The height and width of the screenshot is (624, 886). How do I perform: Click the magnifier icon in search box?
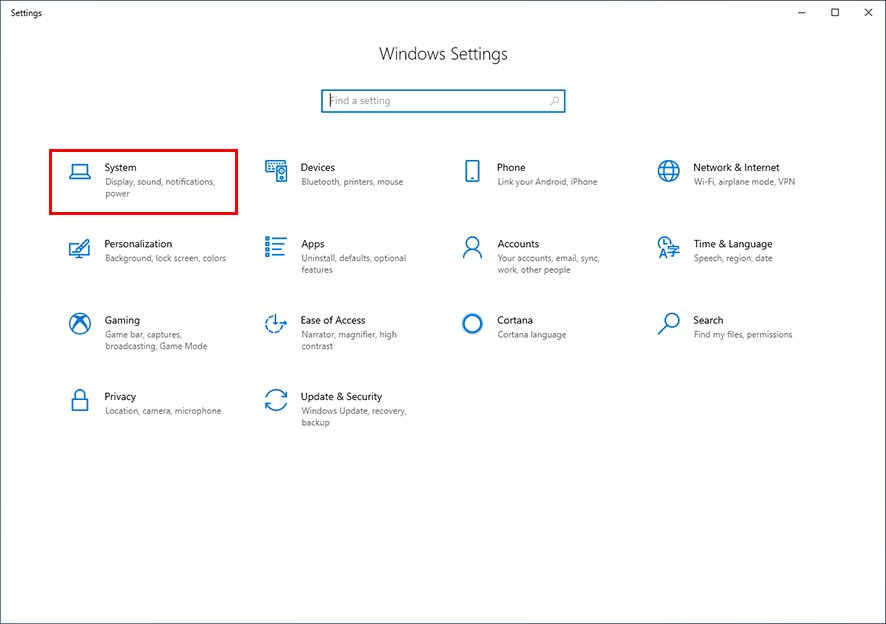tap(554, 101)
